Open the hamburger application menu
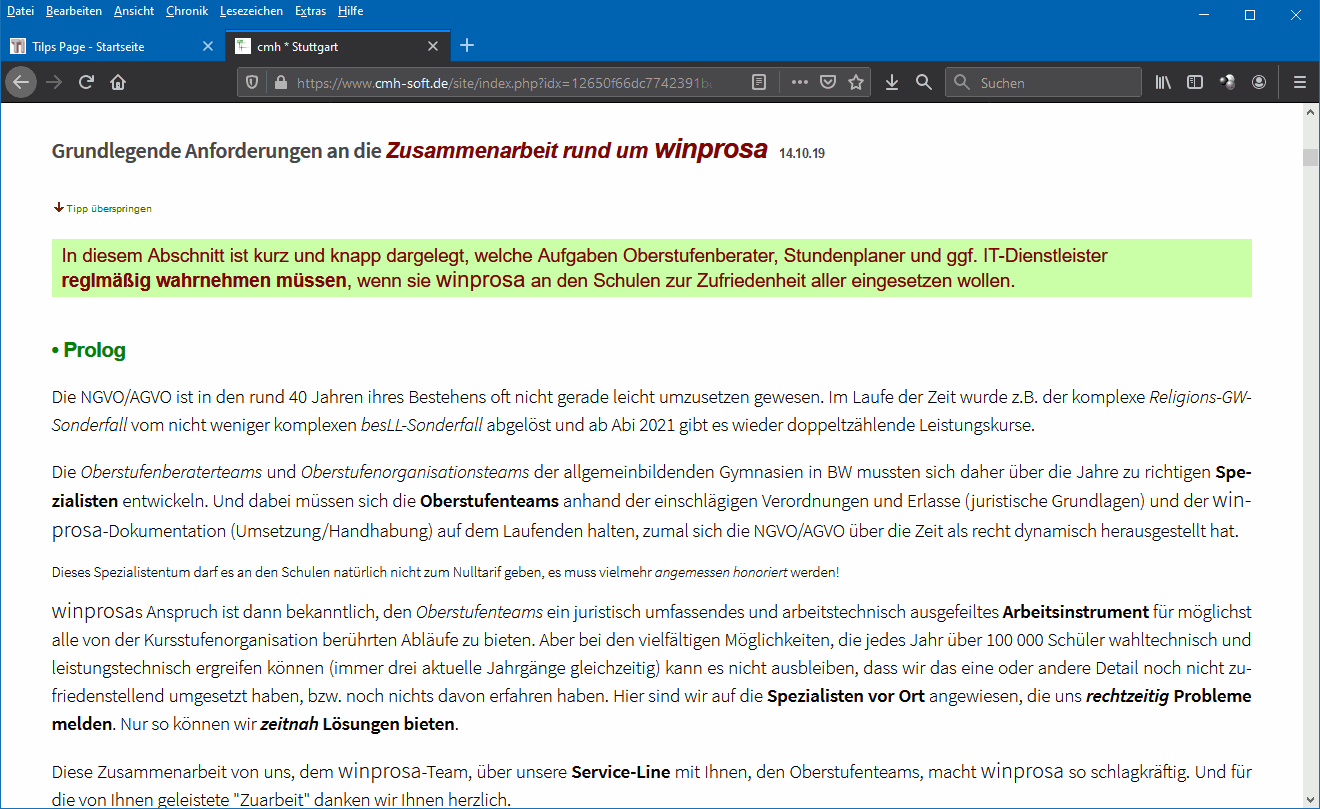This screenshot has height=809, width=1320. click(1300, 83)
